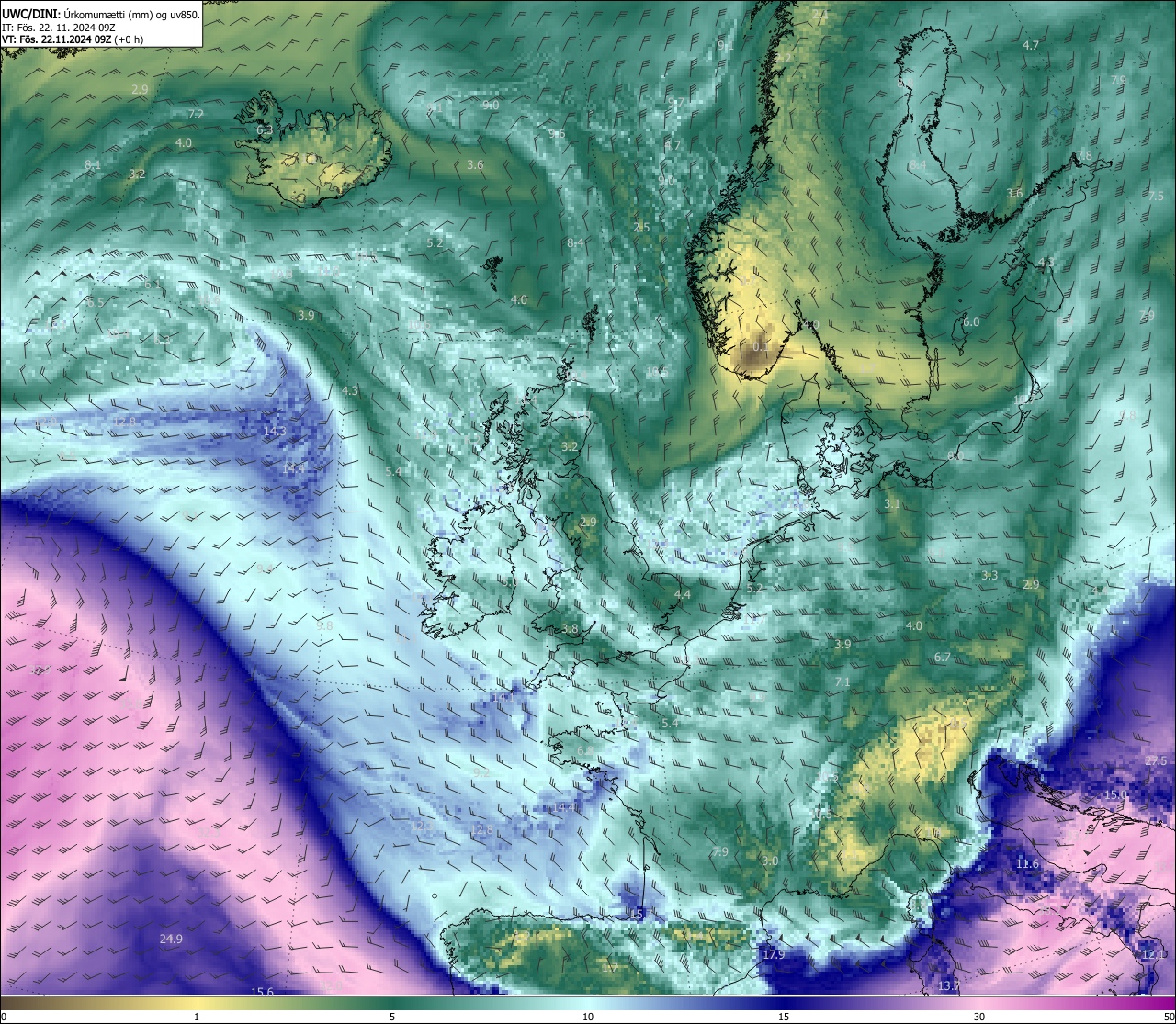Click the 12.1 value label

pyautogui.click(x=1154, y=954)
